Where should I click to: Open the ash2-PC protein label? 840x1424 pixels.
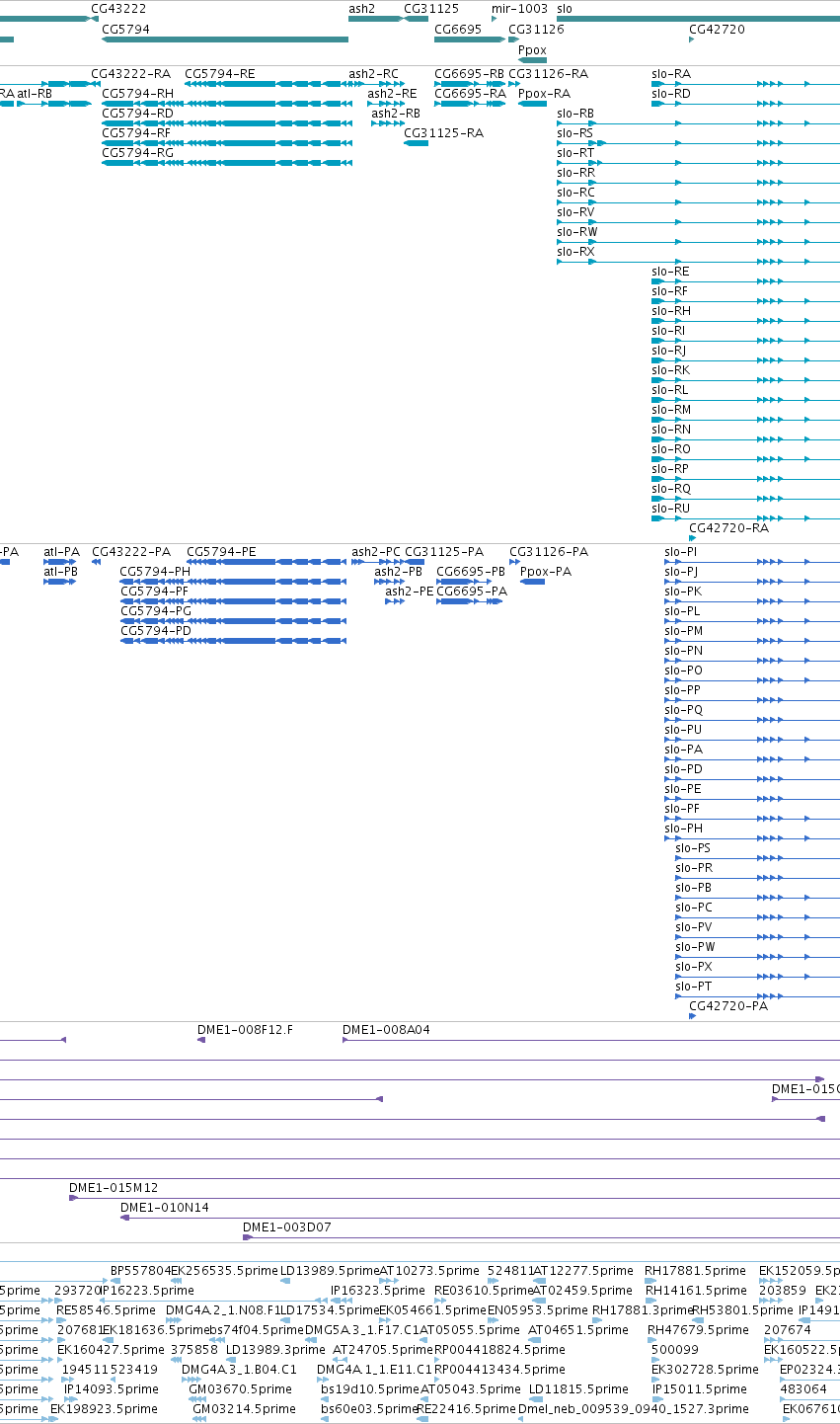click(377, 552)
